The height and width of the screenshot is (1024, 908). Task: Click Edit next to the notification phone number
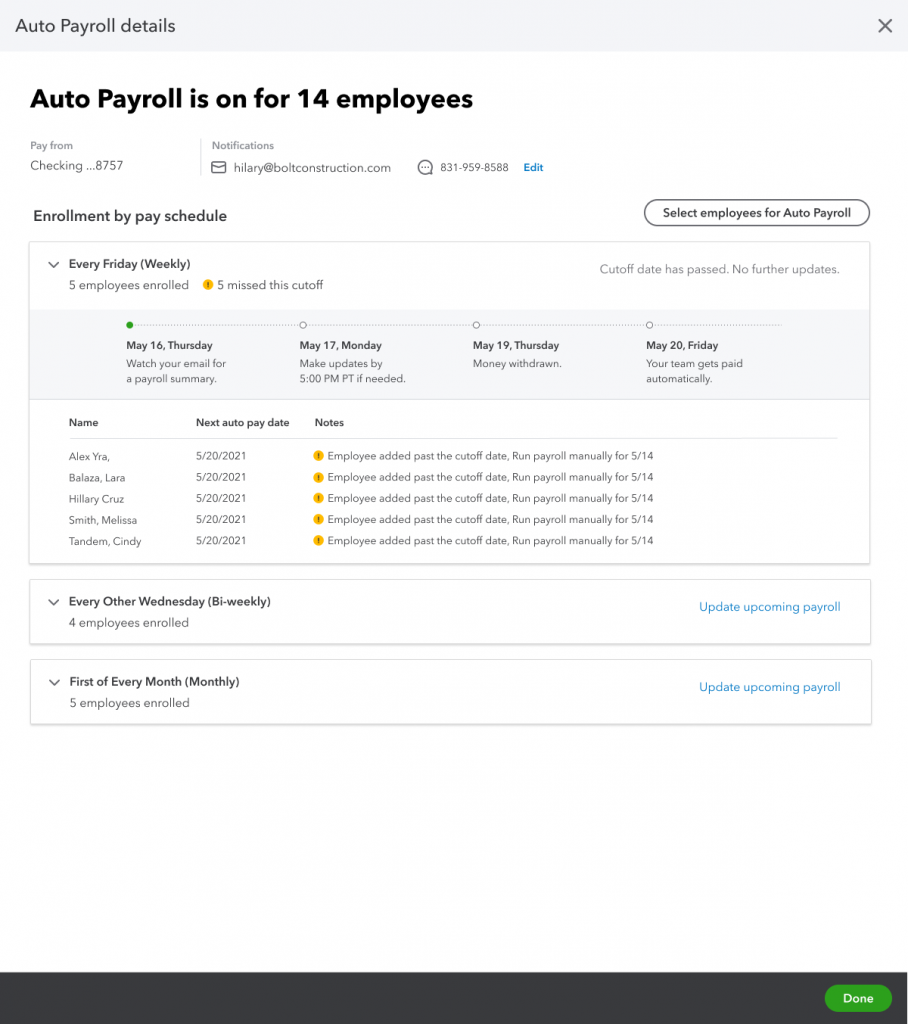pyautogui.click(x=533, y=168)
